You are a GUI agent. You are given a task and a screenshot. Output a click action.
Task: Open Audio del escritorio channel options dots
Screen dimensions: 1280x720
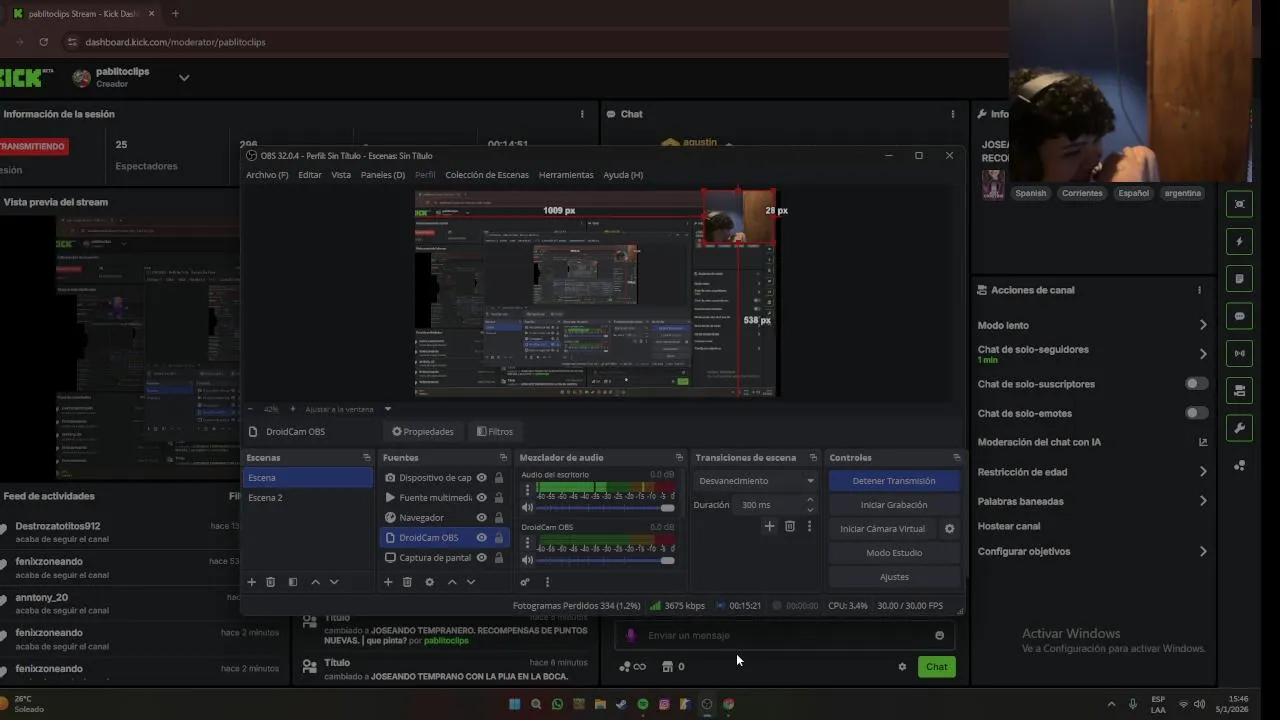tap(528, 490)
